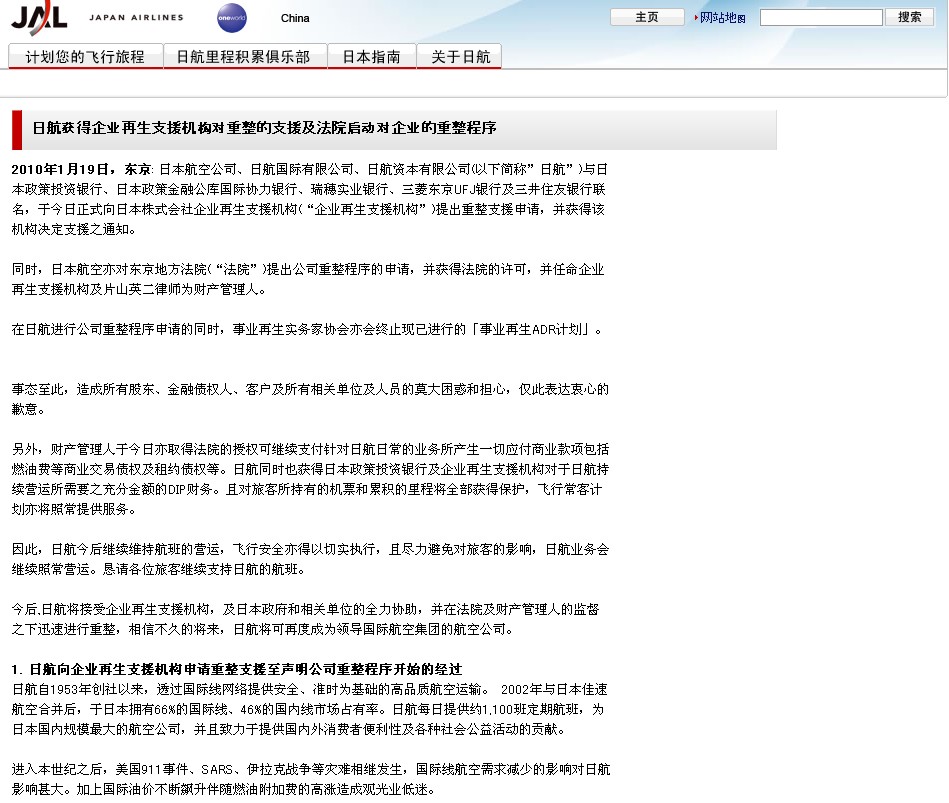The width and height of the screenshot is (949, 803).
Task: Open the 日本指南 tab
Action: [372, 56]
